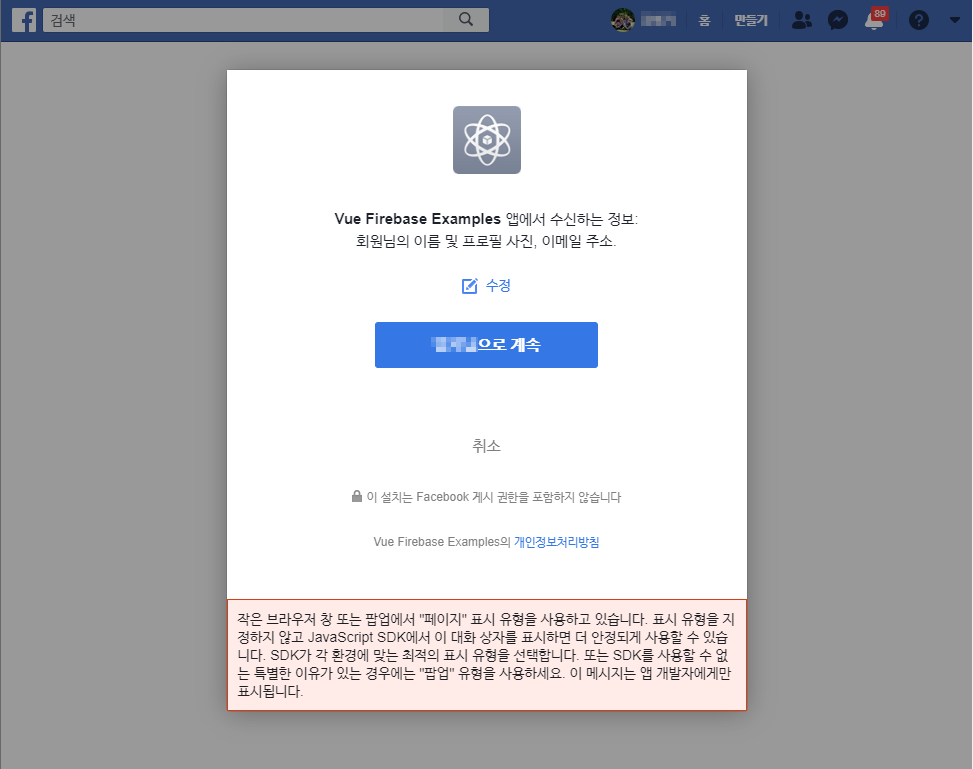Open the Facebook logo home icon

tap(24, 20)
